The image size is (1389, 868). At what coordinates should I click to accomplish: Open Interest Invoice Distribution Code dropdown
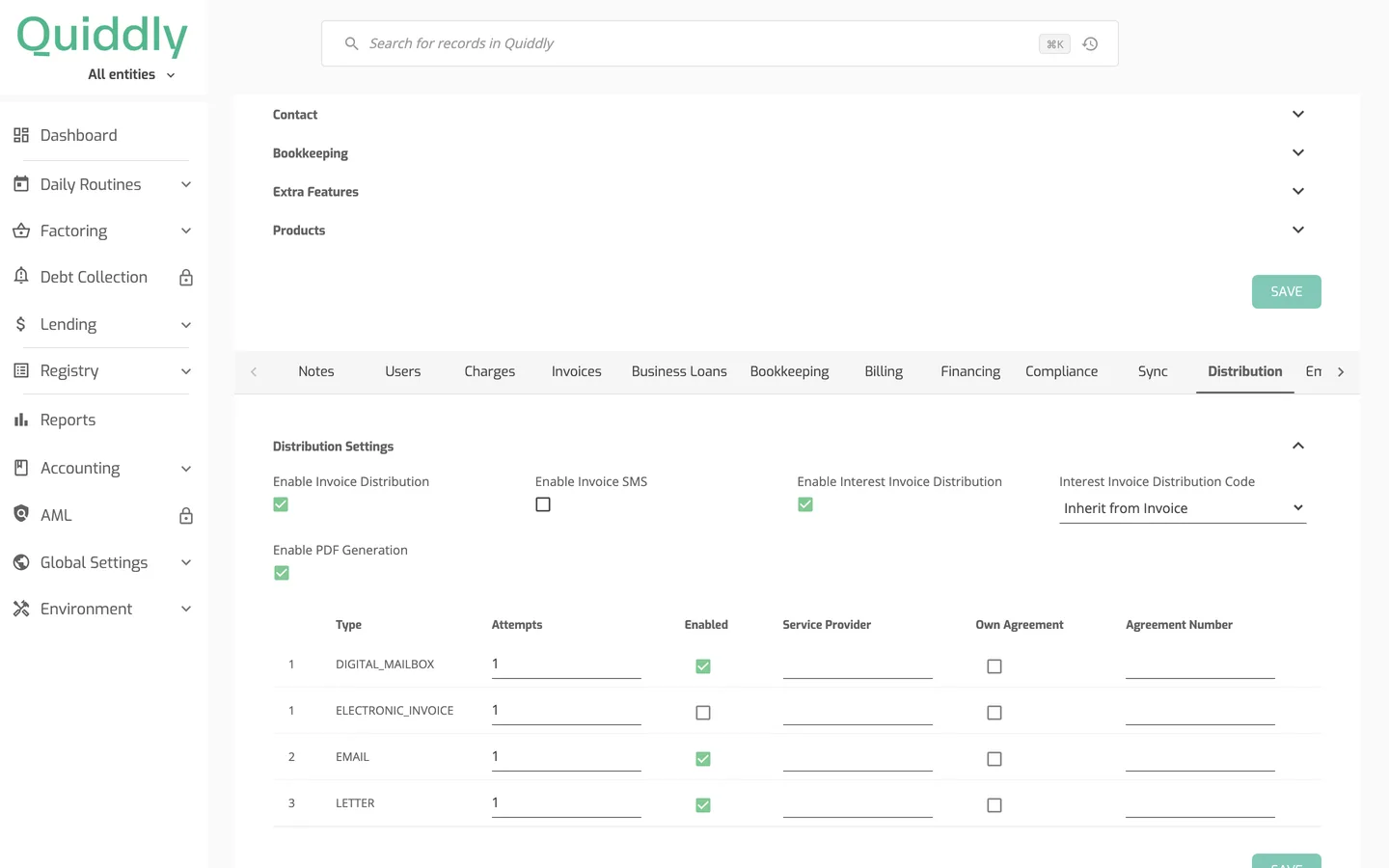pyautogui.click(x=1183, y=508)
